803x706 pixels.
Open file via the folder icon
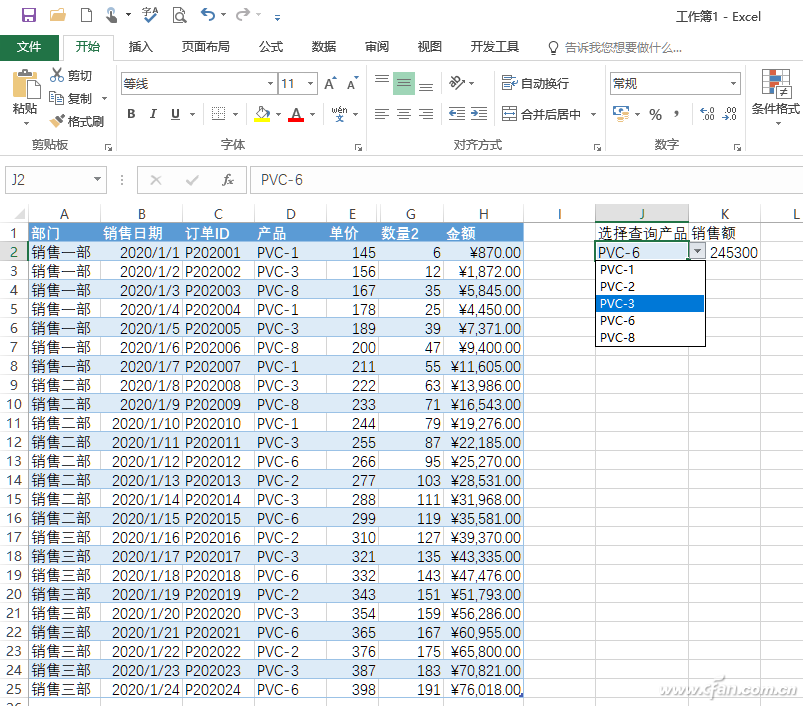coord(57,15)
